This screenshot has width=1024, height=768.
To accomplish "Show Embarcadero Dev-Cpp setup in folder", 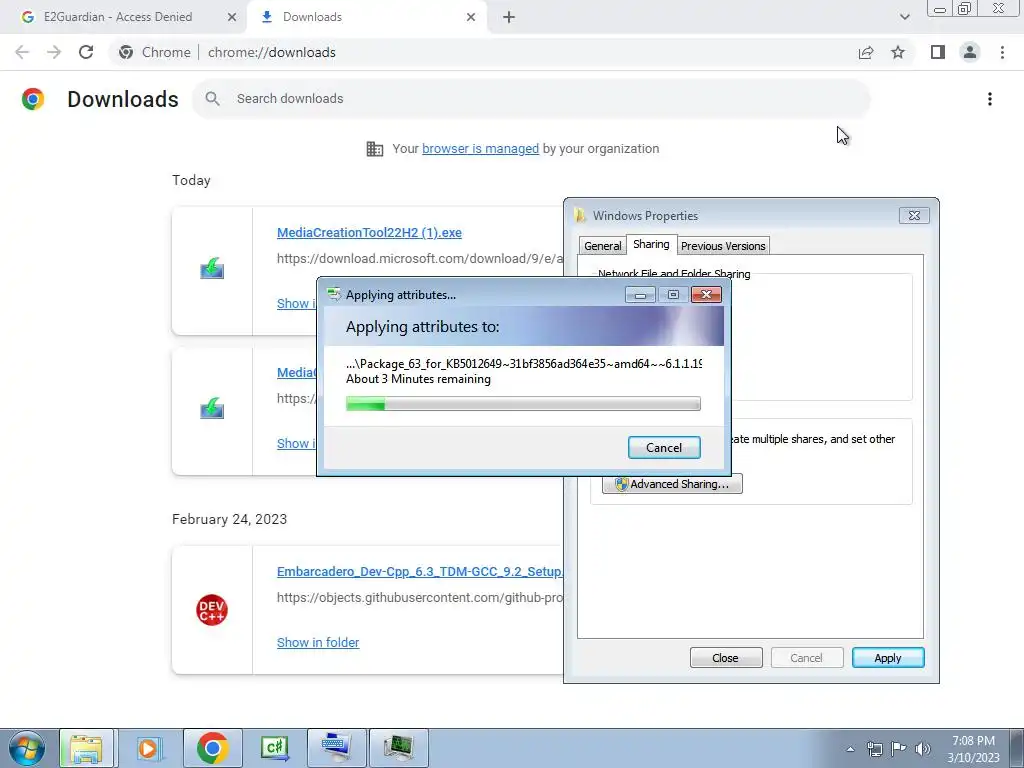I will pos(318,643).
